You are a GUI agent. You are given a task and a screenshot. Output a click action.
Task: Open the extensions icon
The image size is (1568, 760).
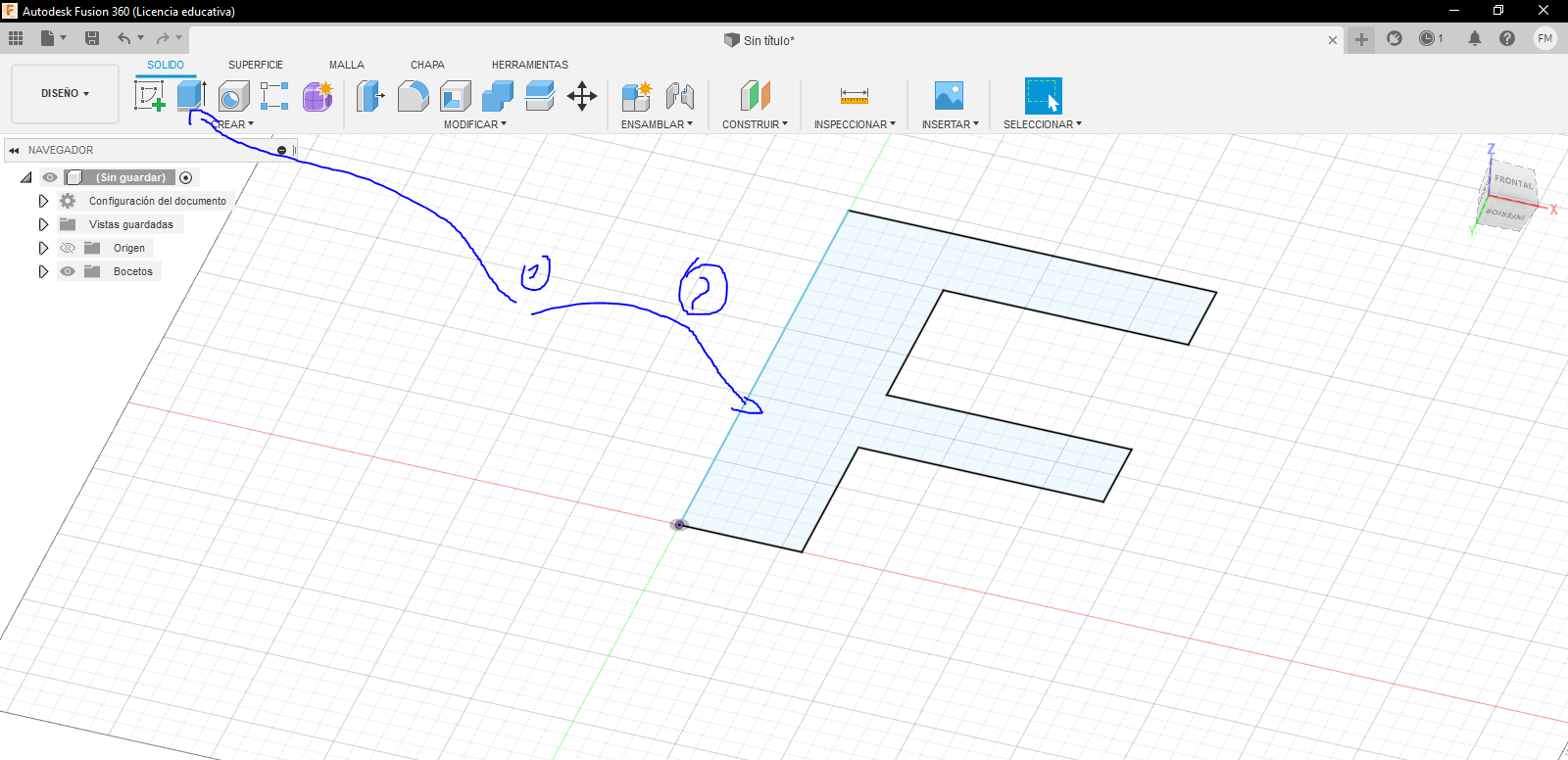[x=1395, y=38]
